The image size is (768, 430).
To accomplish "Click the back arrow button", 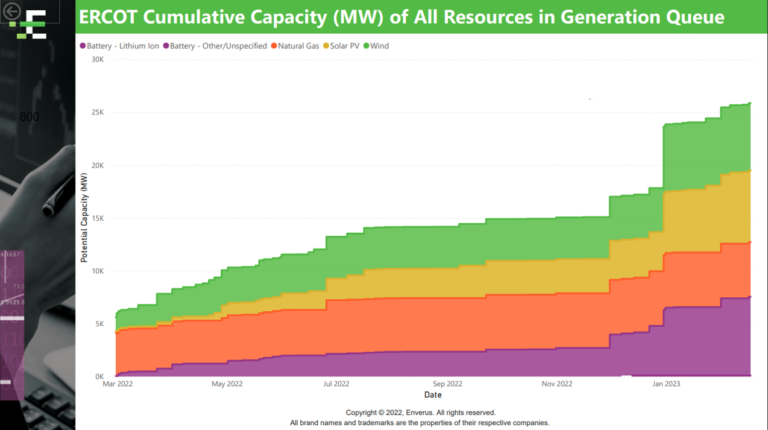I will coord(11,11).
